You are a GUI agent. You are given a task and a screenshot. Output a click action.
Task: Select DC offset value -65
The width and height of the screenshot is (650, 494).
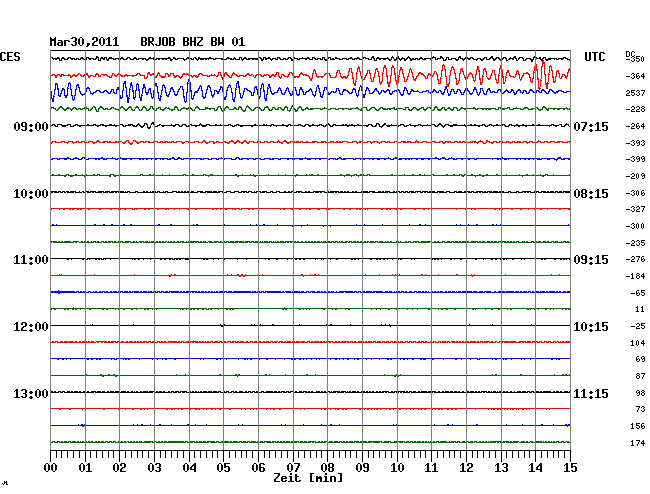[x=638, y=293]
